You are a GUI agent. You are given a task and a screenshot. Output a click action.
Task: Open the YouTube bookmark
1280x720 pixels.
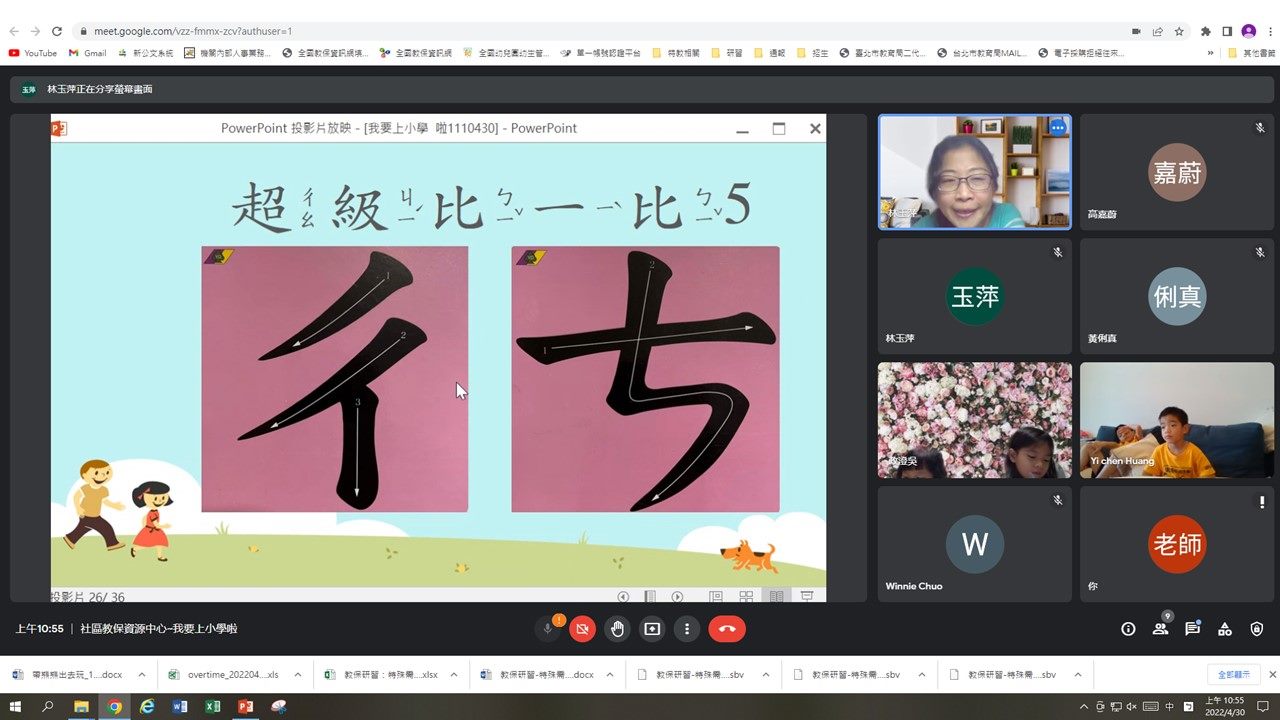33,53
